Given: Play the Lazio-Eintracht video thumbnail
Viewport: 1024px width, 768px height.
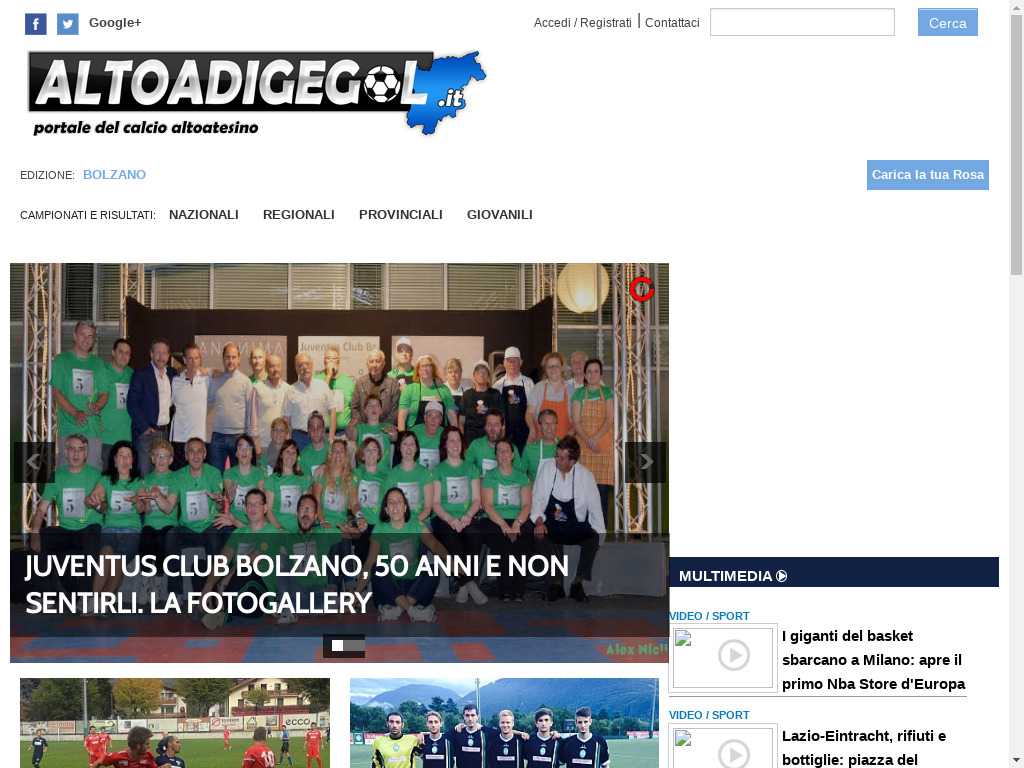Looking at the screenshot, I should (723, 746).
